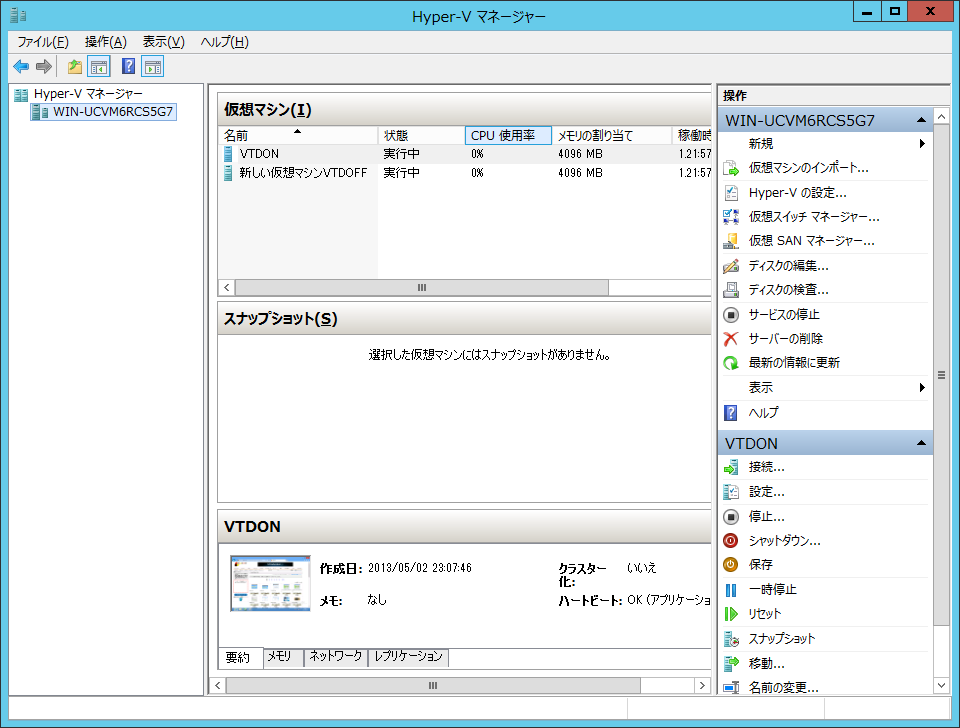This screenshot has width=960, height=728.
Task: Switch to the ネットワーク tab
Action: (336, 656)
